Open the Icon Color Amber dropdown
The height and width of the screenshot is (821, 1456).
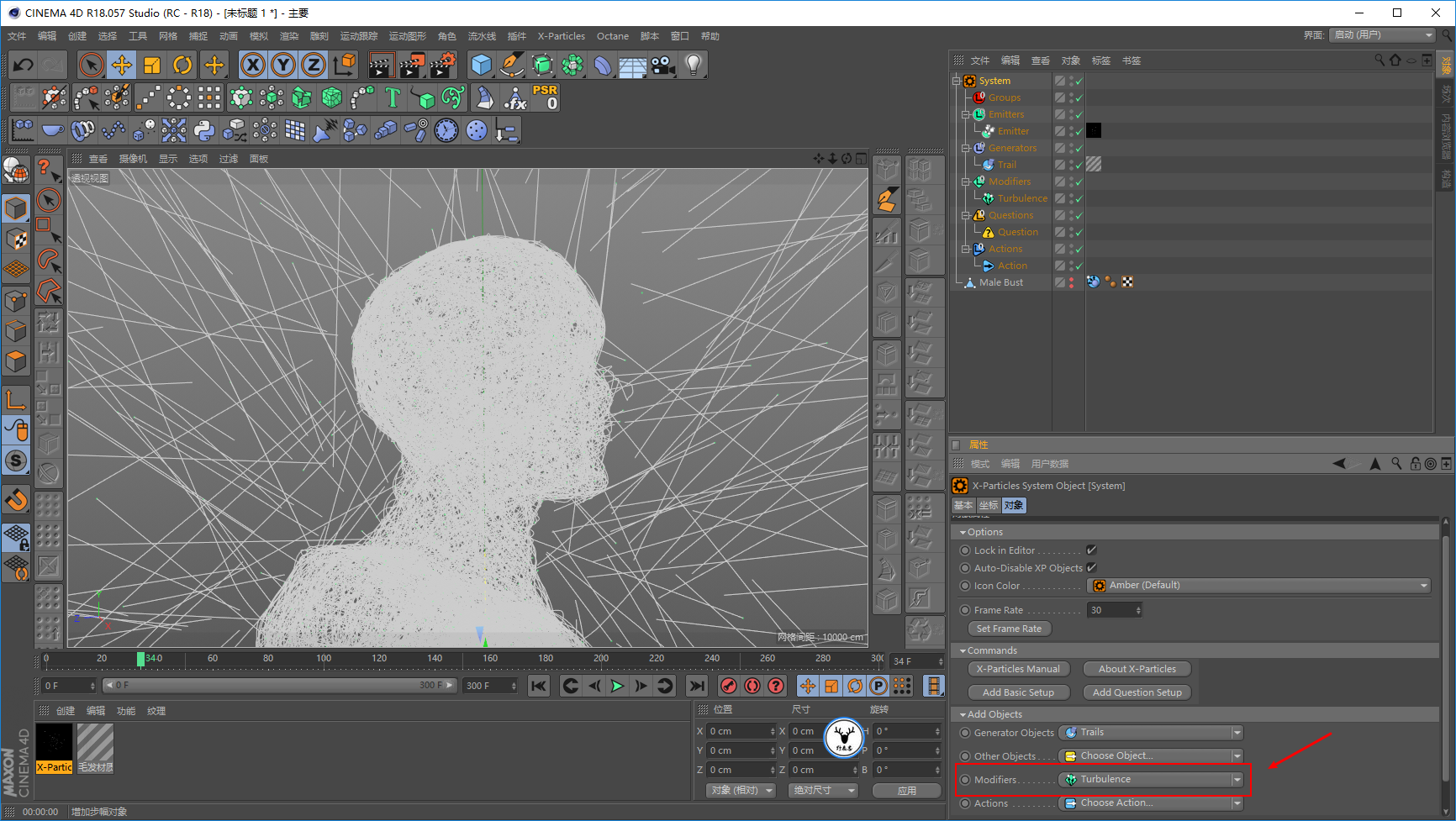click(1258, 586)
